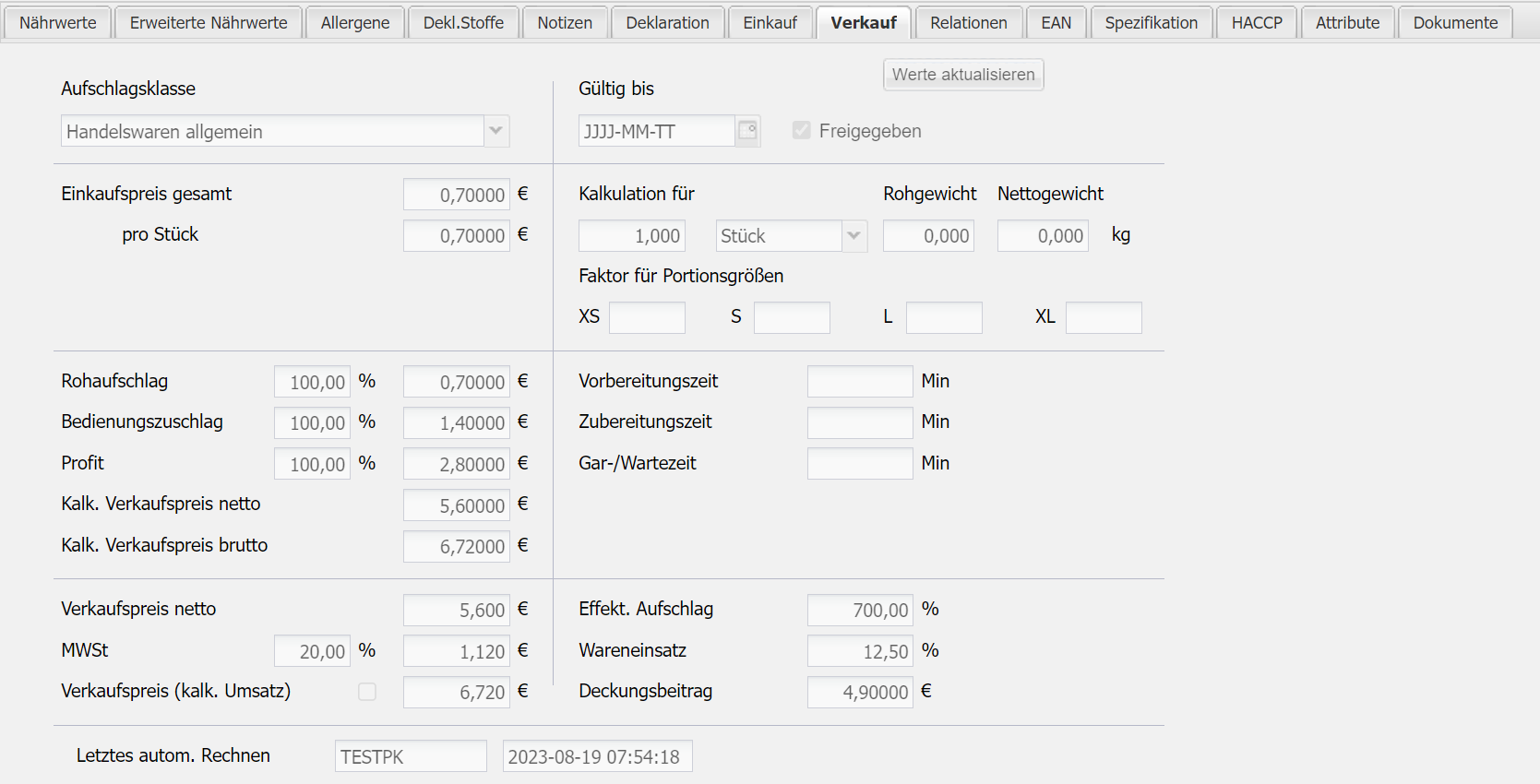Focus the Nettogewicht input field

click(1042, 236)
